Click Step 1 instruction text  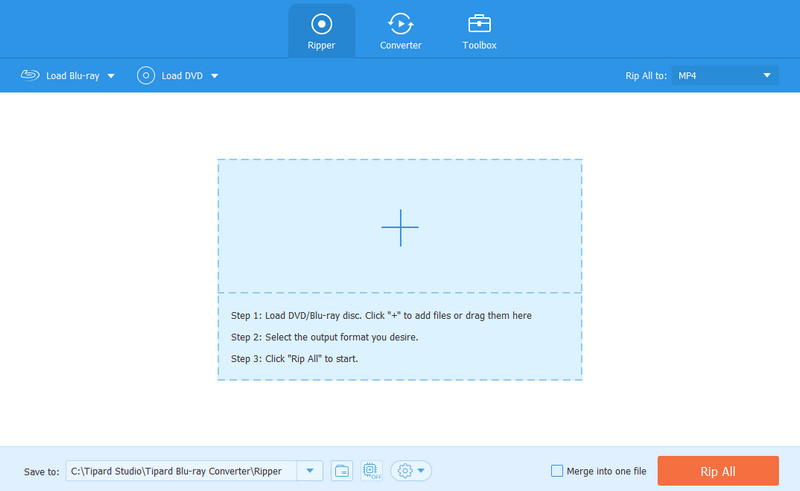(381, 315)
